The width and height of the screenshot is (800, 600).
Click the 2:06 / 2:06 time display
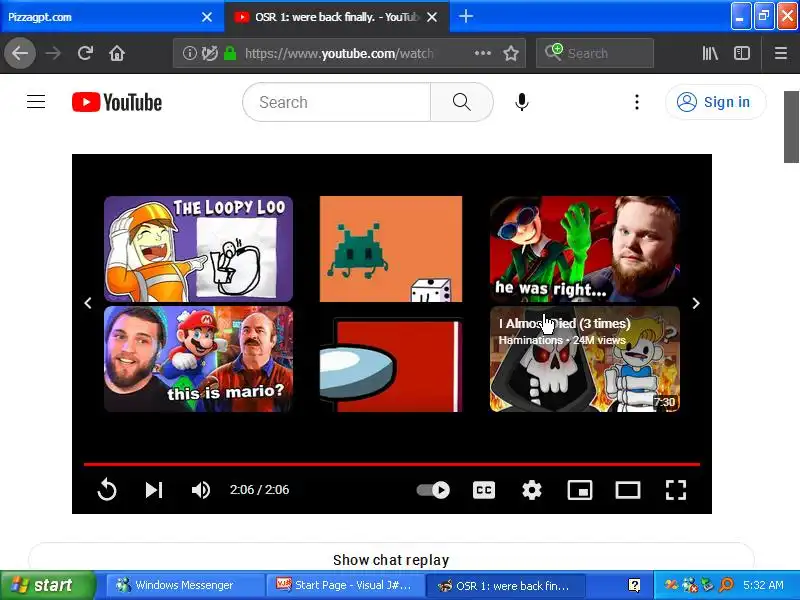click(x=259, y=490)
